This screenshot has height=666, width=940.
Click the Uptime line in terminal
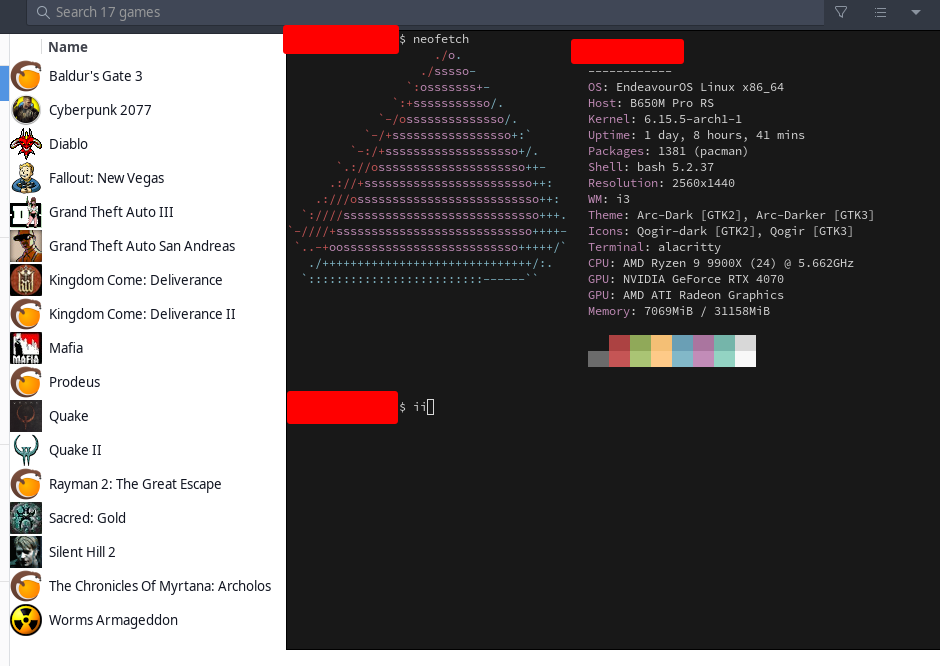point(696,135)
